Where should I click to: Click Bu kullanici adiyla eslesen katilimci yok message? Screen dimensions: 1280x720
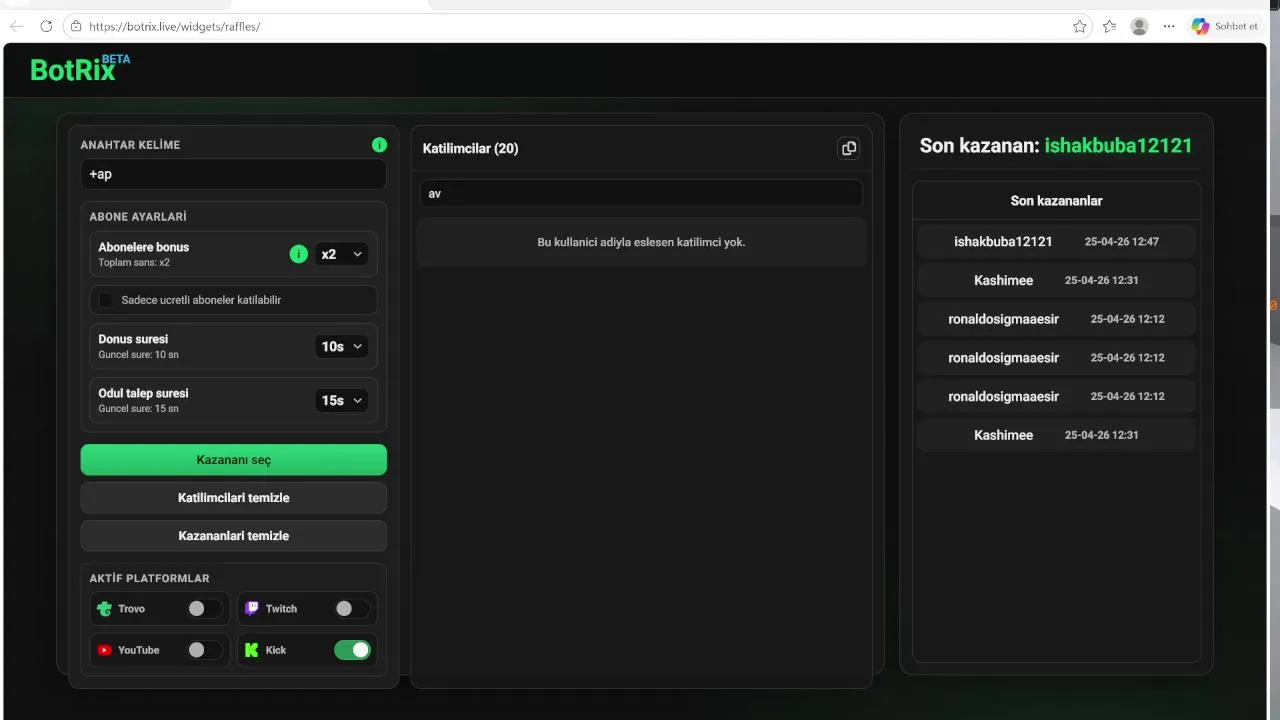pos(641,242)
